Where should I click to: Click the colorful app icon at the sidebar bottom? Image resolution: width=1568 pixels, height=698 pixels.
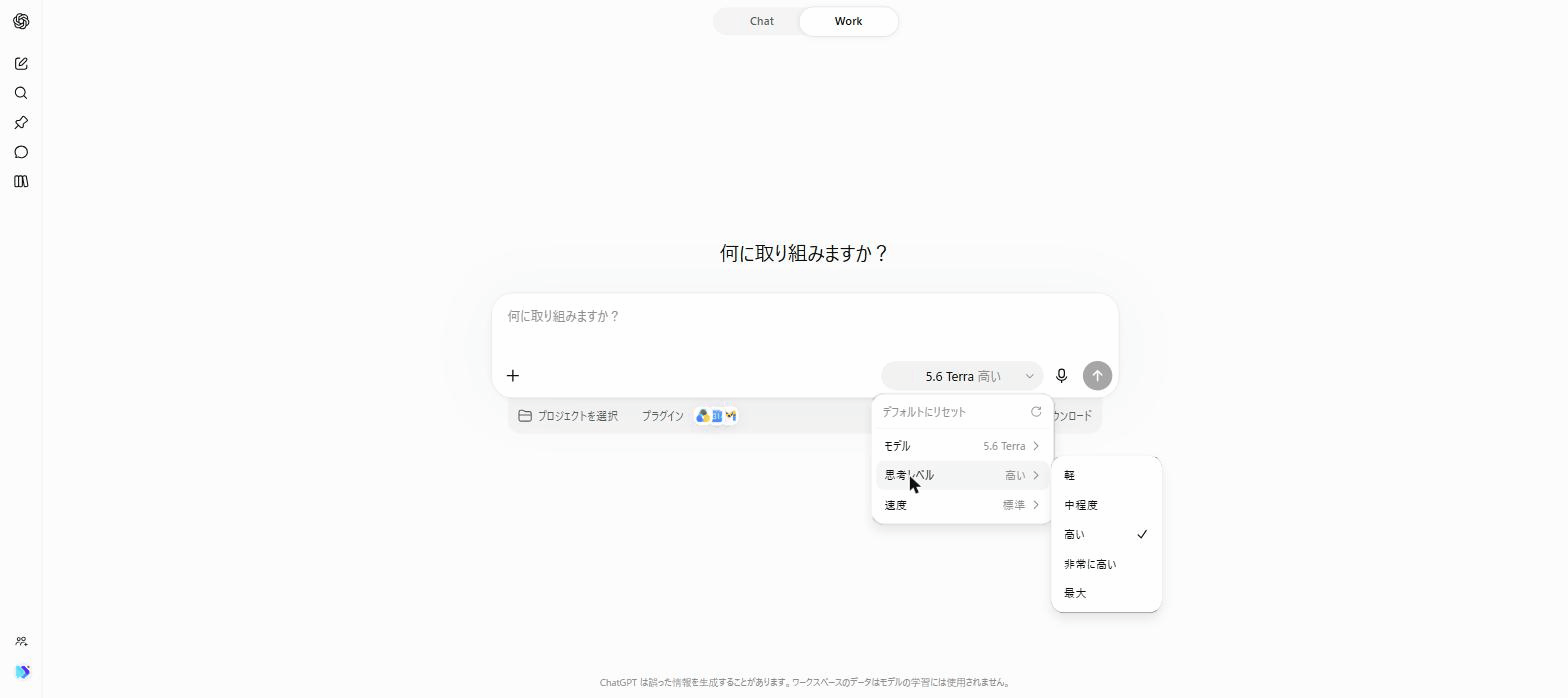click(x=22, y=672)
